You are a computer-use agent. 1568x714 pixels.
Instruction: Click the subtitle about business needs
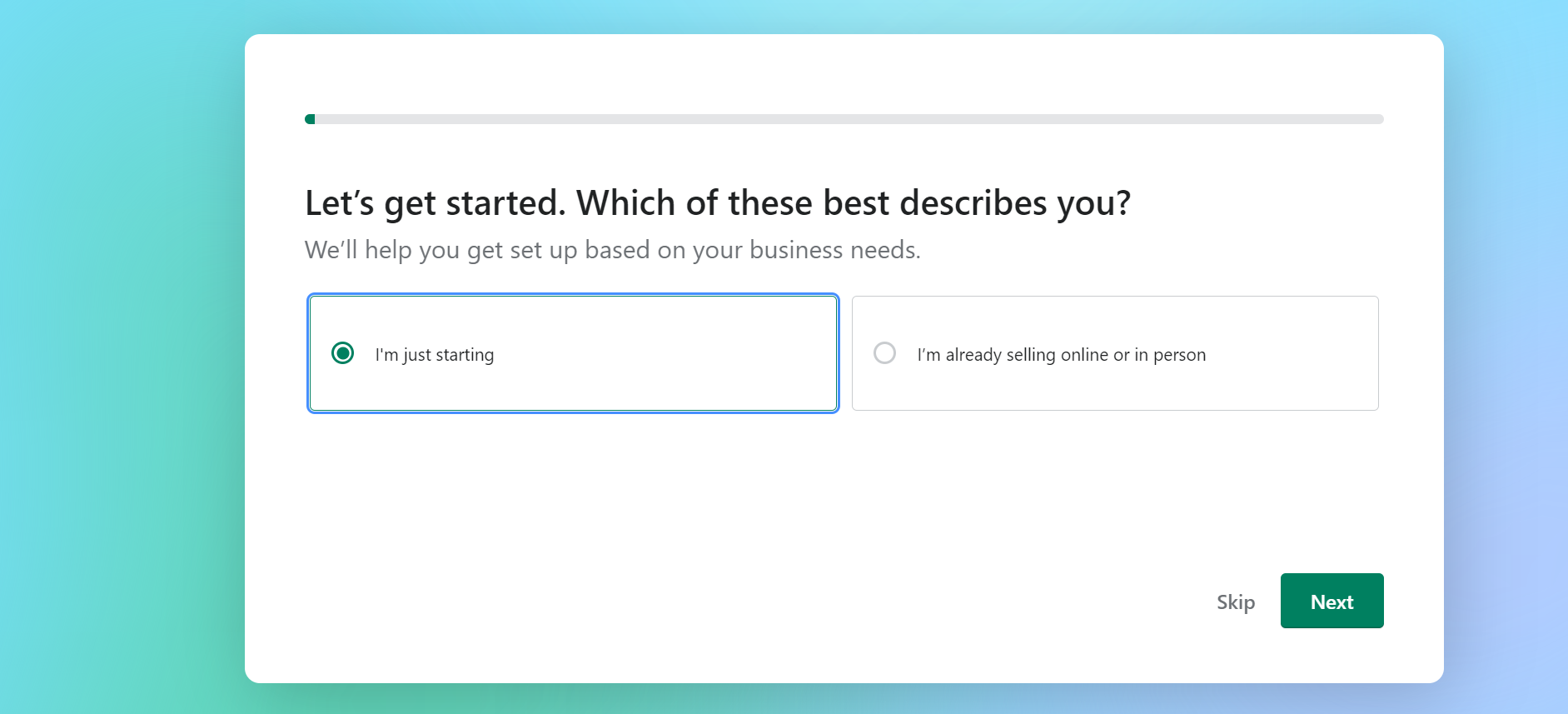point(614,248)
